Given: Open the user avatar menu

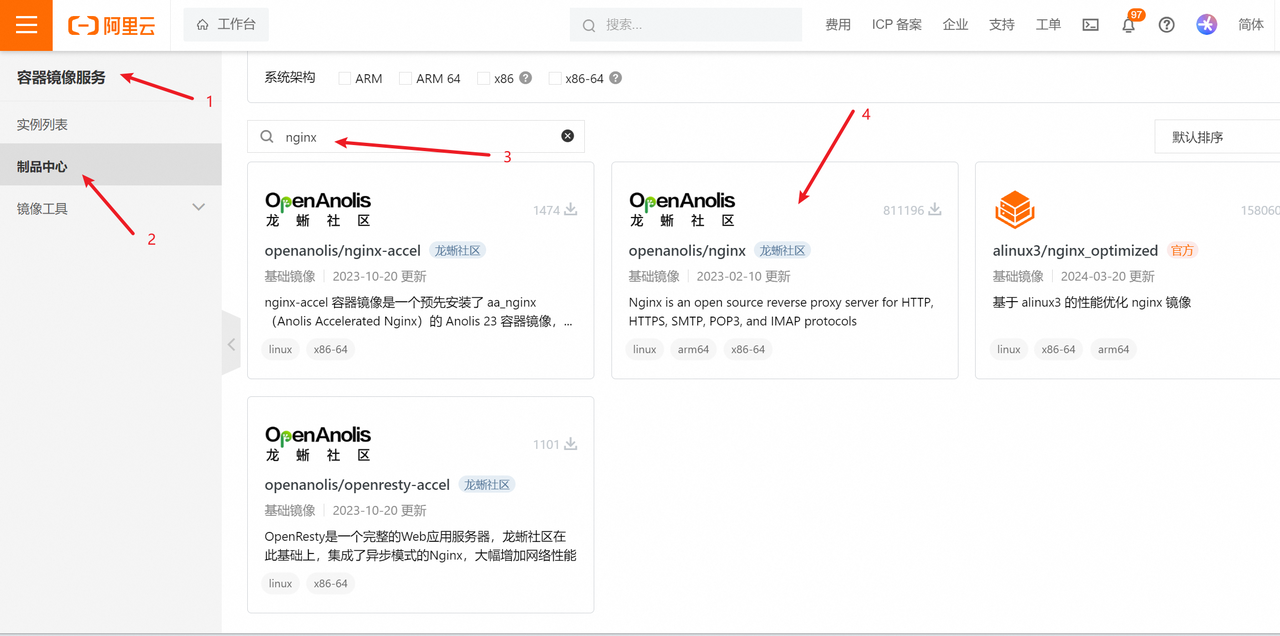Looking at the screenshot, I should click(x=1207, y=25).
